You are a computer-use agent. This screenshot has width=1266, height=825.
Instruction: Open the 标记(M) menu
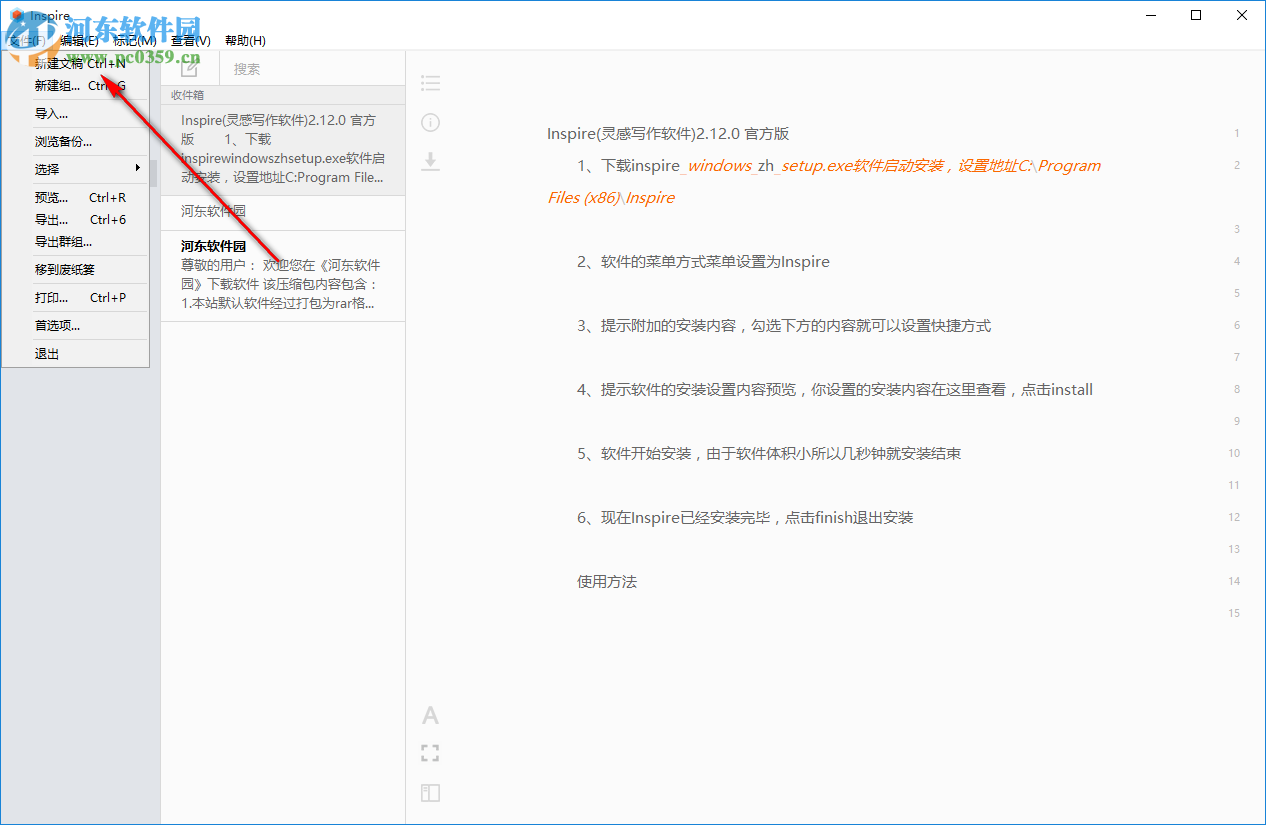(x=135, y=41)
